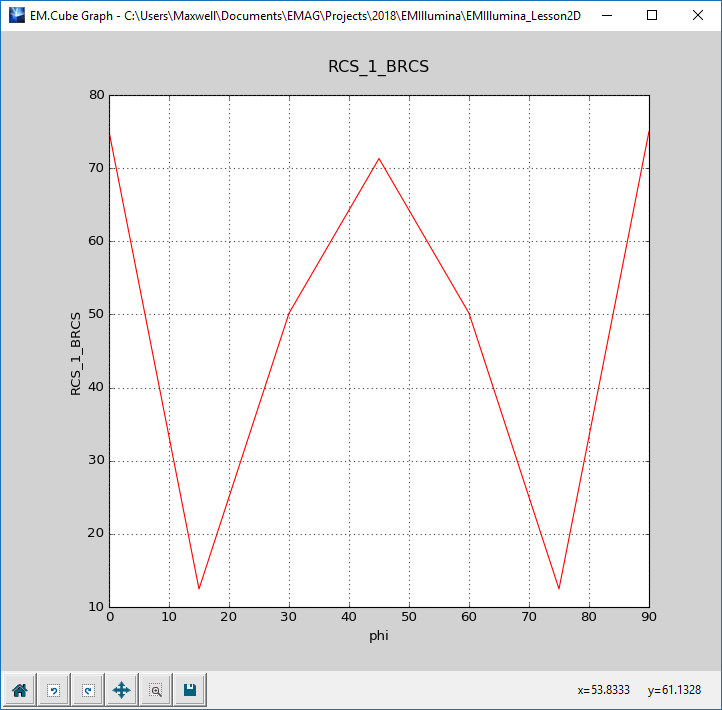The height and width of the screenshot is (710, 722).
Task: Close the EM.Cube Graph window
Action: [698, 15]
